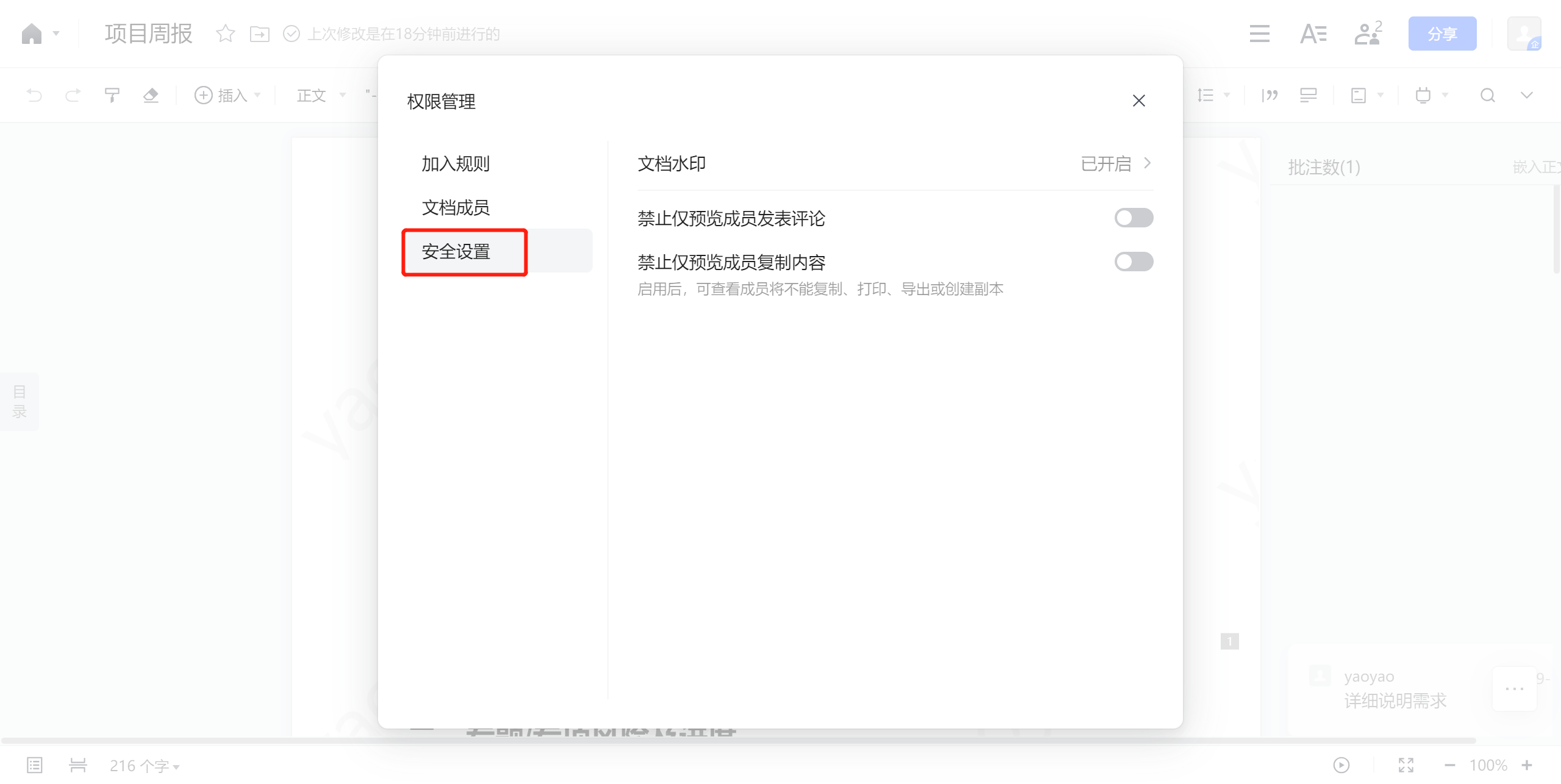Click the eraser clear-format icon
This screenshot has width=1561, height=784.
tap(151, 95)
